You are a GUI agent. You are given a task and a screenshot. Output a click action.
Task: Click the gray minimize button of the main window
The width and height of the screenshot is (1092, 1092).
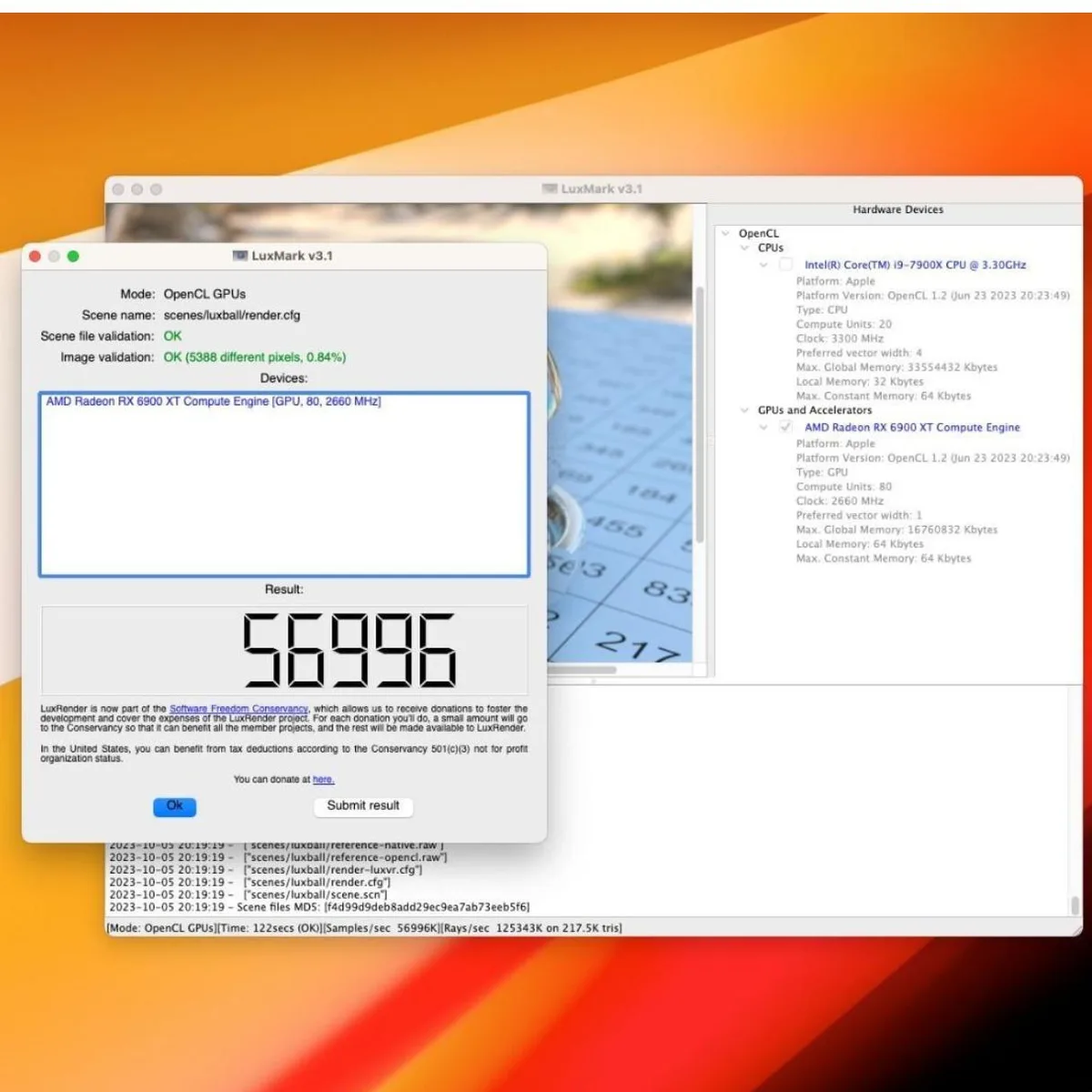click(x=136, y=189)
